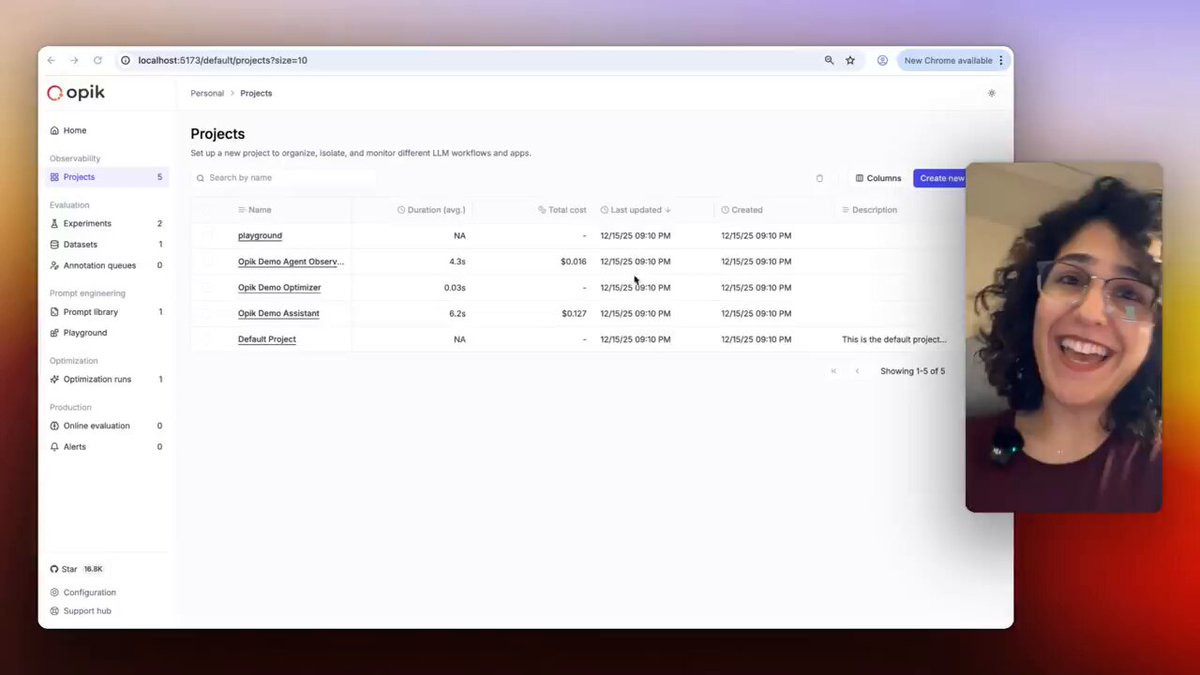1200x675 pixels.
Task: Open Experiments via the flask icon
Action: pyautogui.click(x=54, y=224)
